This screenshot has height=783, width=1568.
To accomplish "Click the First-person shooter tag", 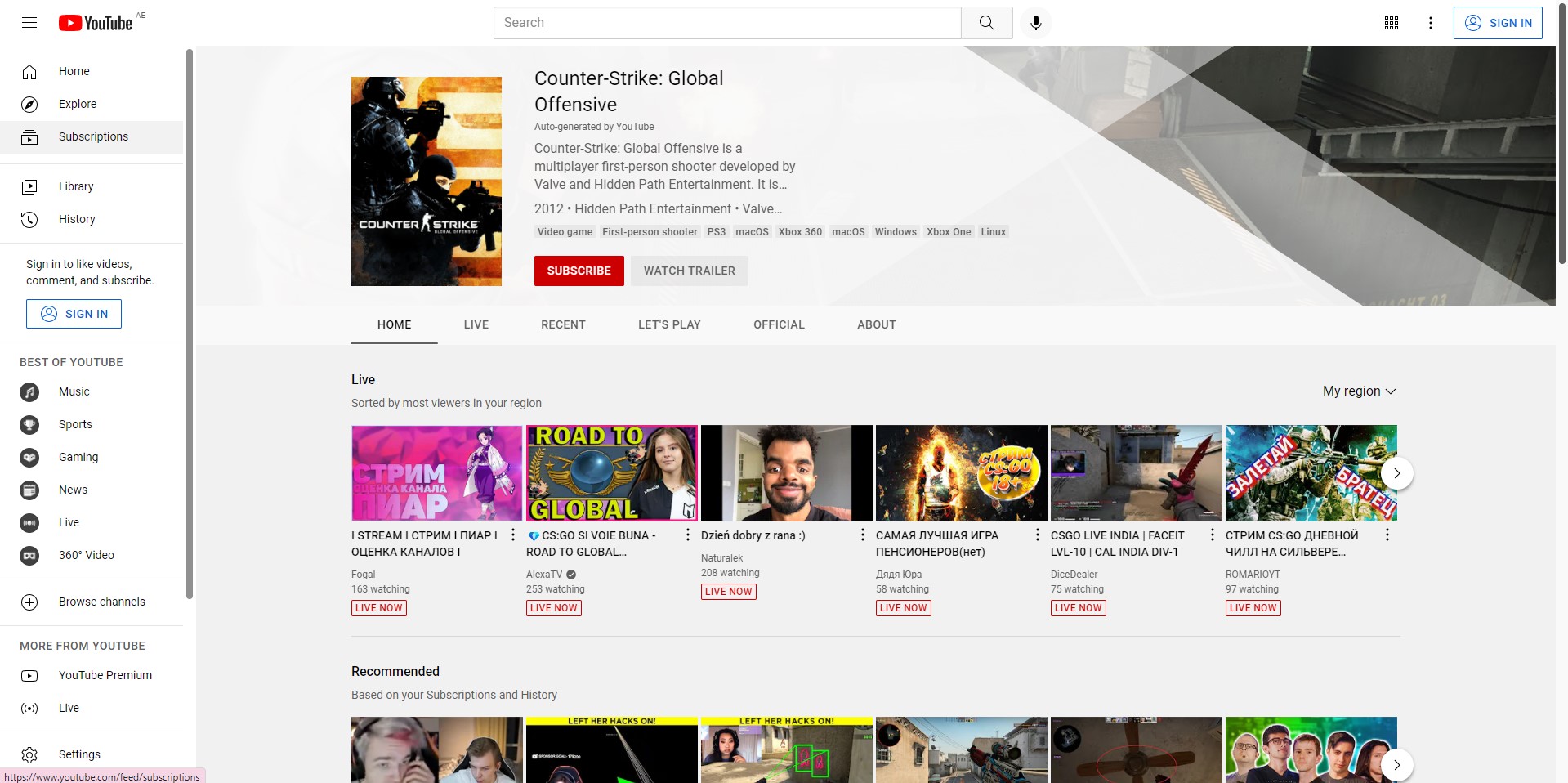I will [650, 232].
